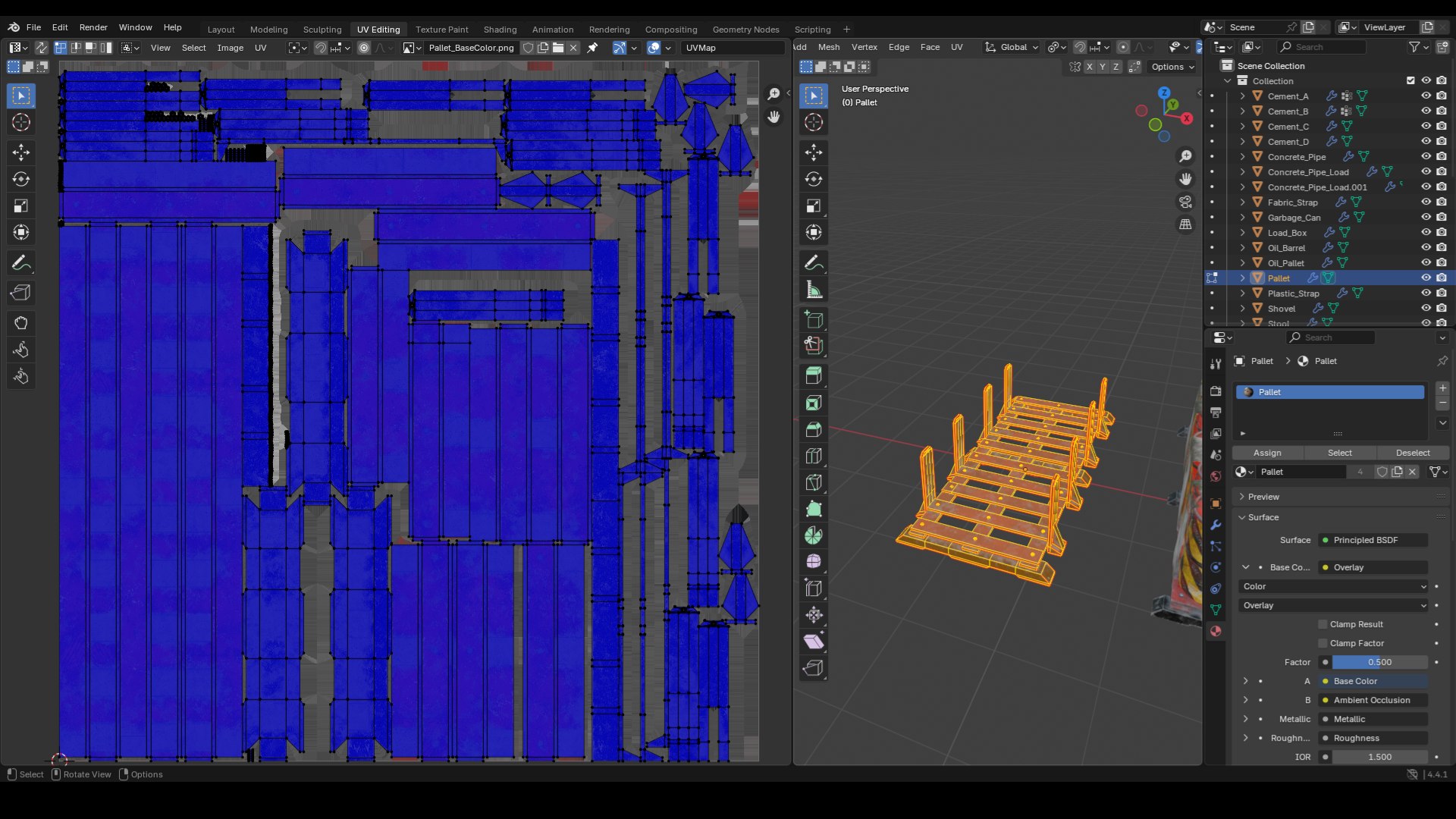Image resolution: width=1456 pixels, height=819 pixels.
Task: Click the Ambient Occlusion input B button
Action: click(x=1373, y=700)
